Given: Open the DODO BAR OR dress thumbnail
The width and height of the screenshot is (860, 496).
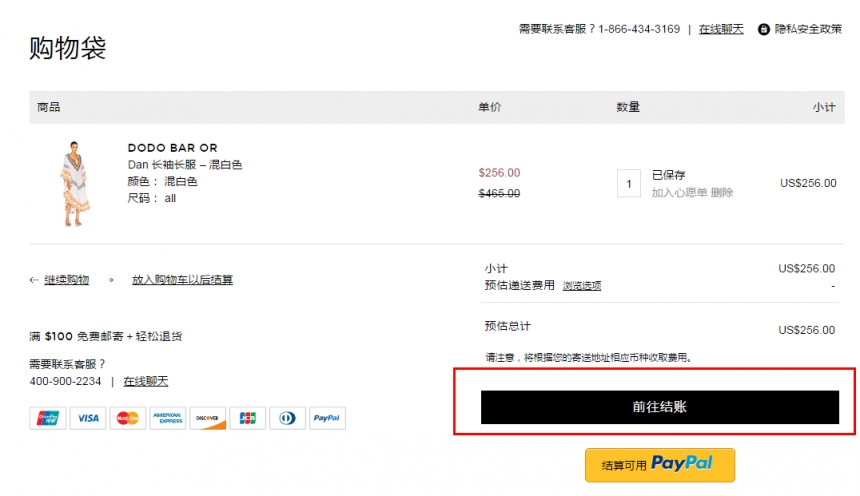Looking at the screenshot, I should (x=75, y=183).
